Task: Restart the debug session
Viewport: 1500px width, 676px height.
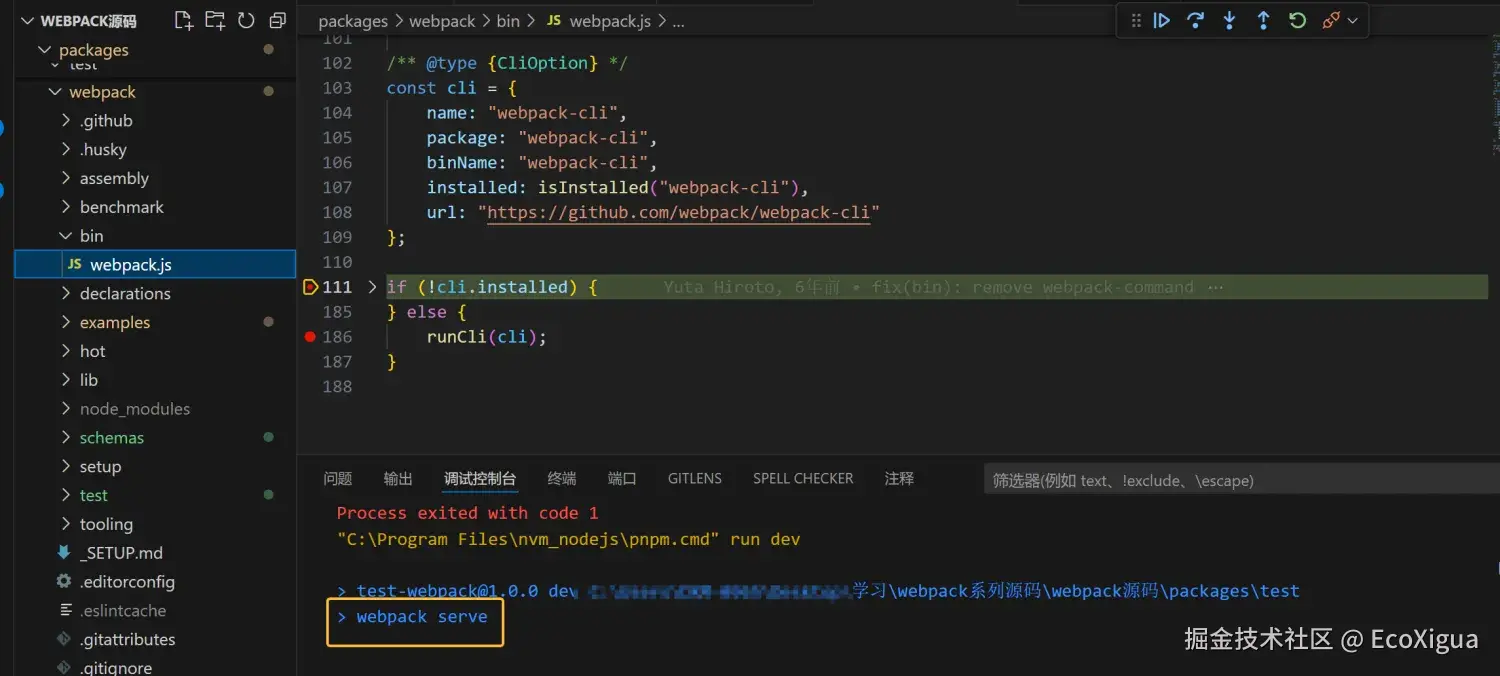Action: coord(1297,20)
